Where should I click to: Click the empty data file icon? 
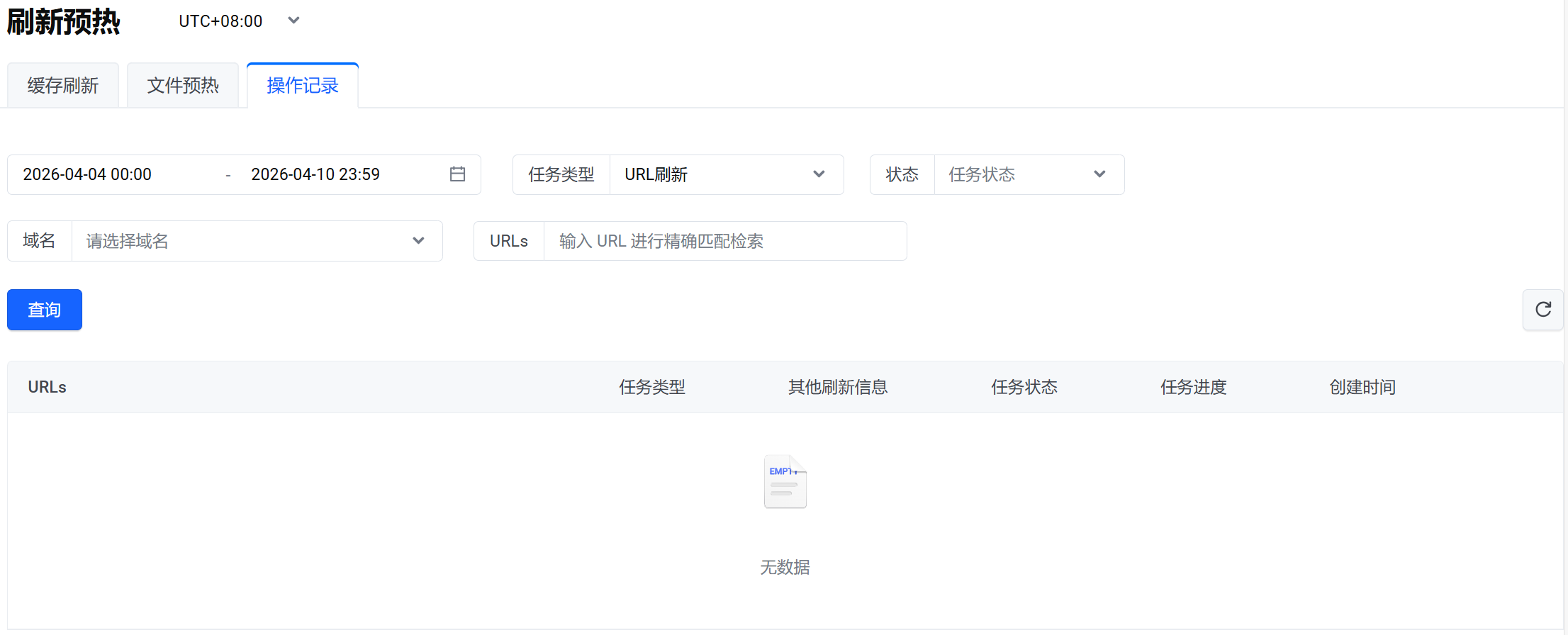(x=785, y=482)
